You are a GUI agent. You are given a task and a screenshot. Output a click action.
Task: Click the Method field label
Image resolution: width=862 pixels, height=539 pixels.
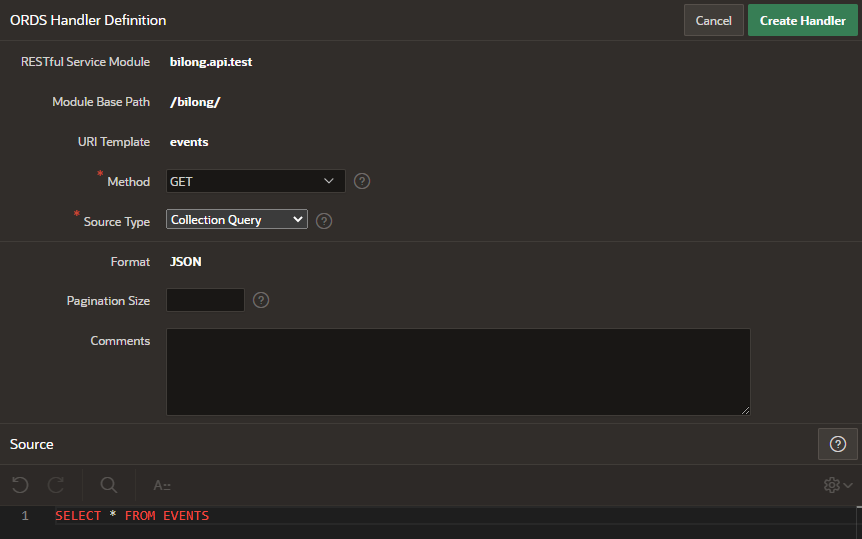[129, 182]
